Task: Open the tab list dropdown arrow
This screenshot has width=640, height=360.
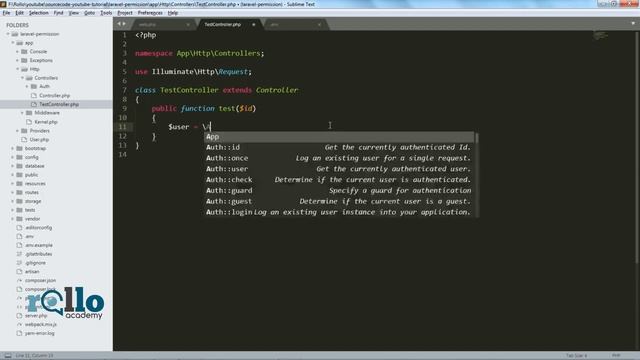Action: click(x=633, y=23)
